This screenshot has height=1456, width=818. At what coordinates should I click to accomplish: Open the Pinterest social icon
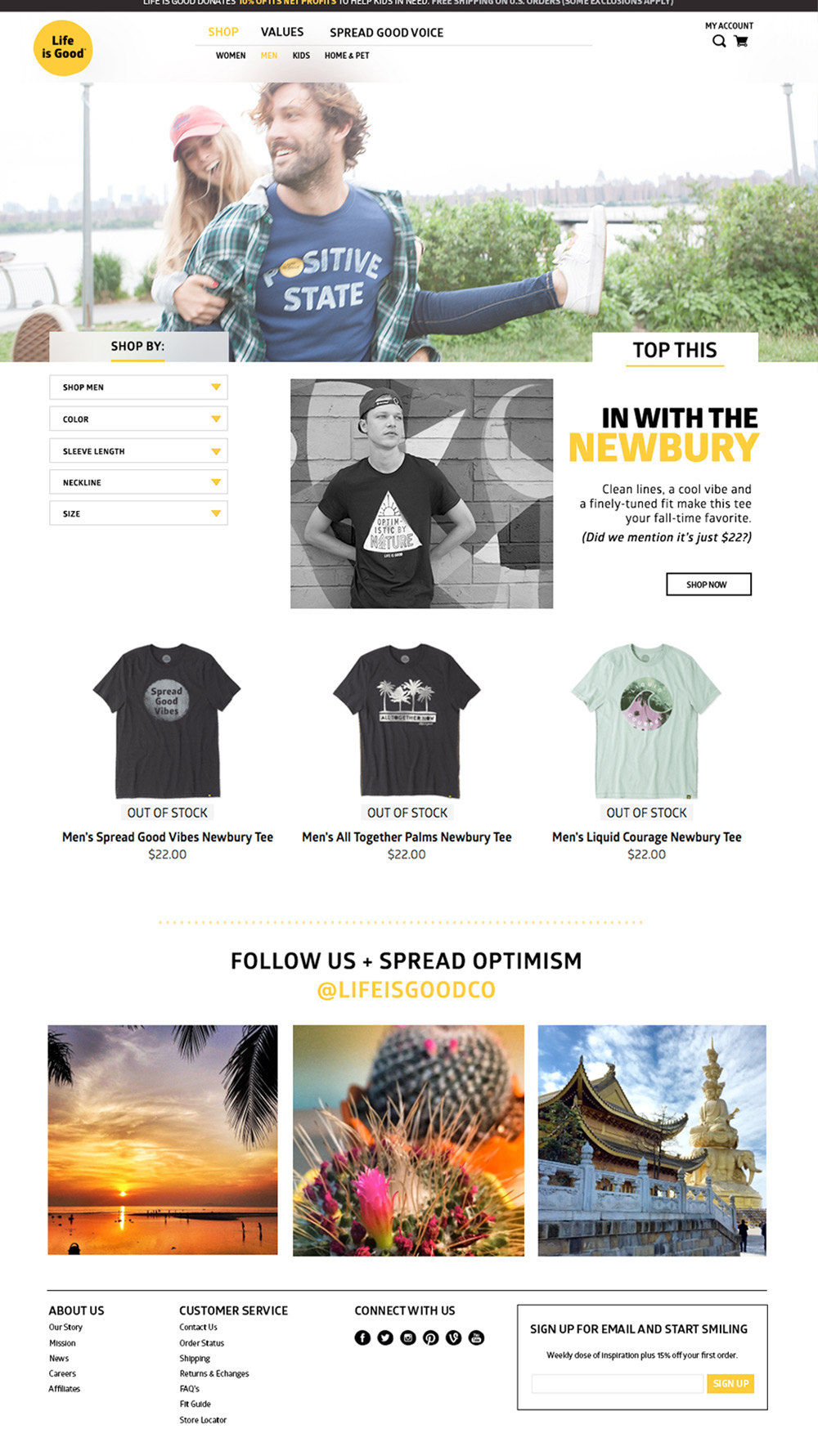click(x=431, y=1337)
